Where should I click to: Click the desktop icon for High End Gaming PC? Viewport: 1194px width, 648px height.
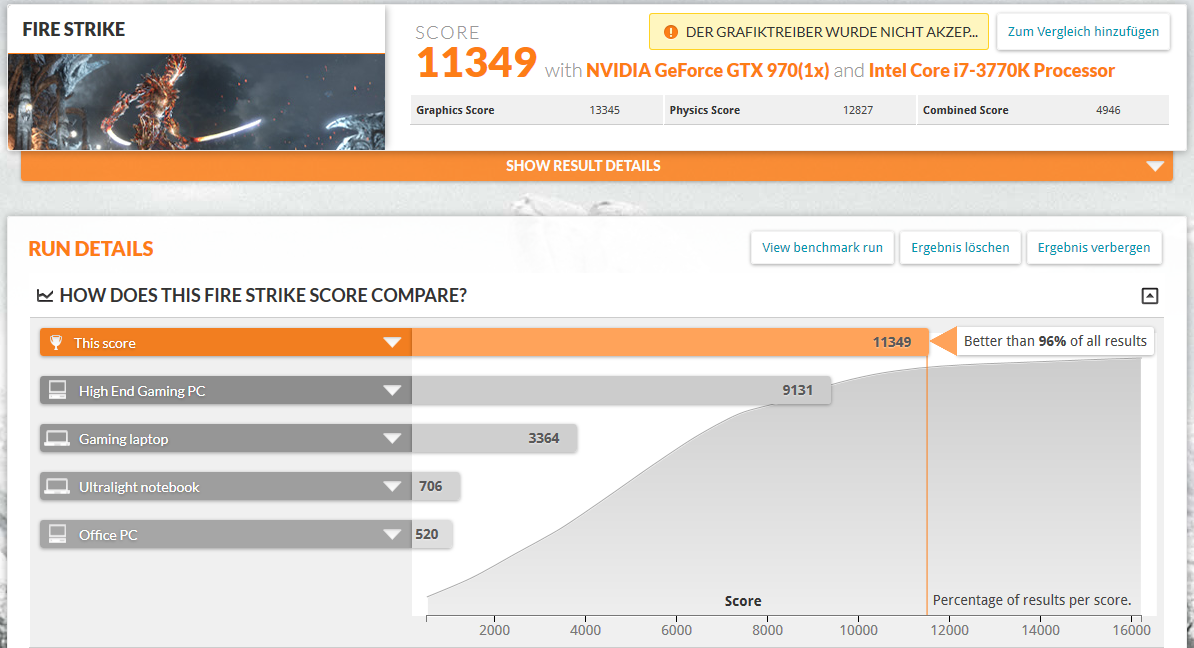click(x=57, y=390)
